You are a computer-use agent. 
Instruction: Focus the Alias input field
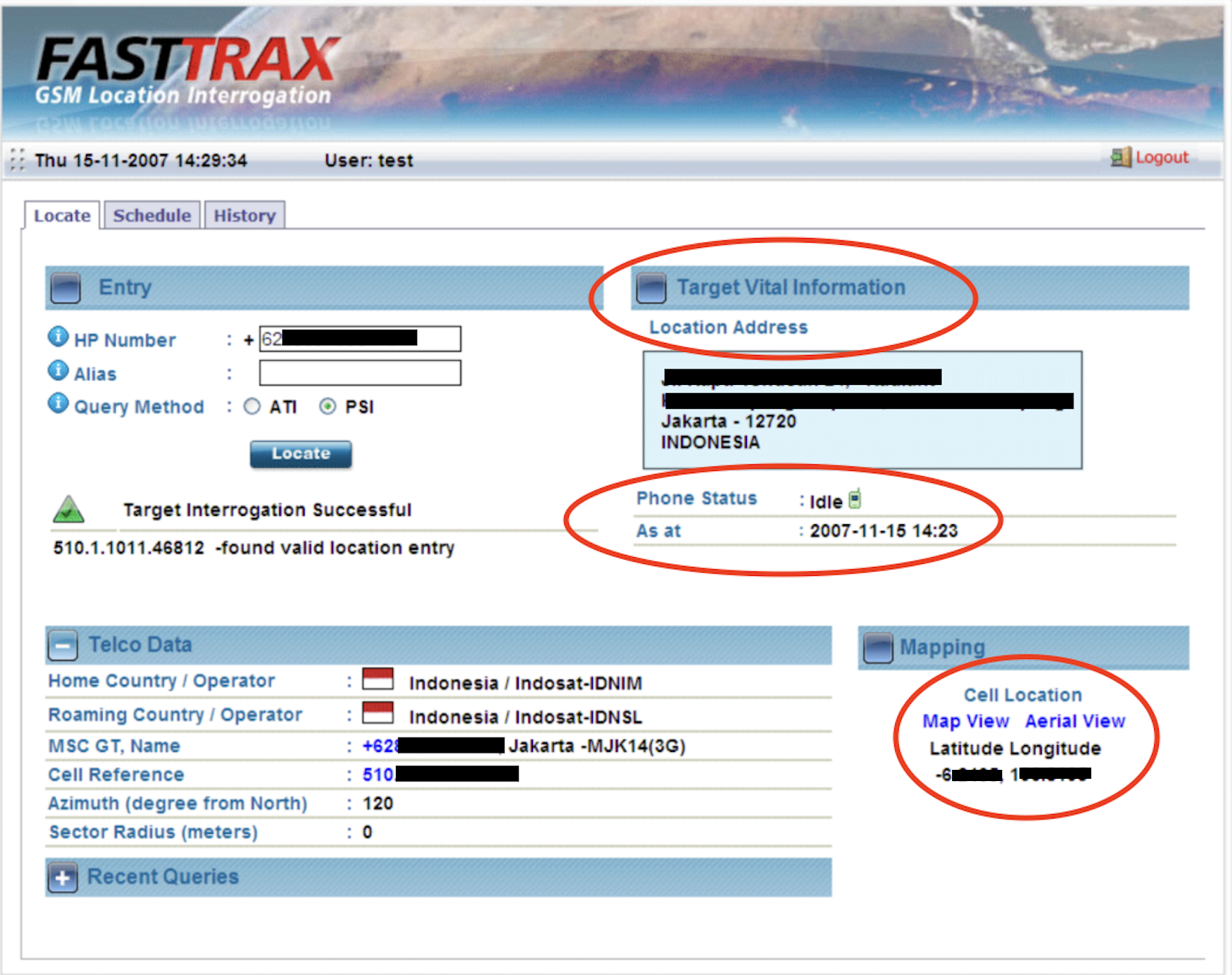360,373
